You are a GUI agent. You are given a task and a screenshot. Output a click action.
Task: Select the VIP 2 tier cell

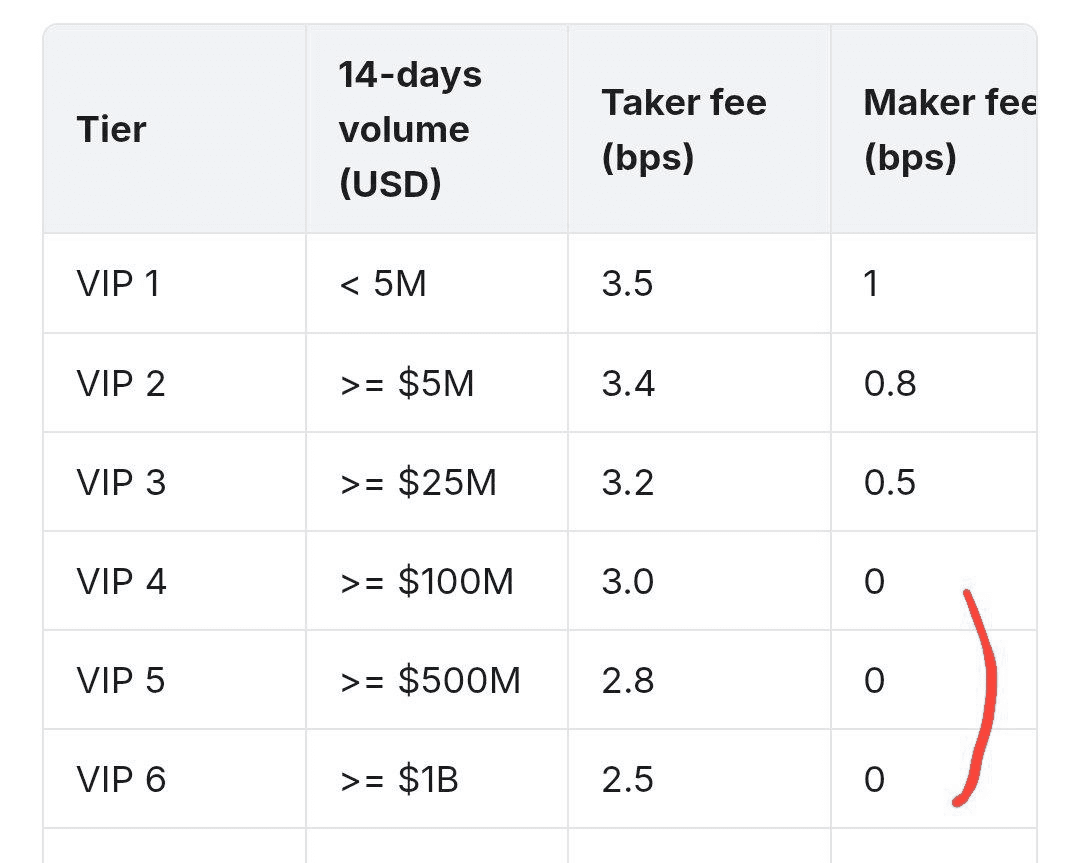coord(120,383)
